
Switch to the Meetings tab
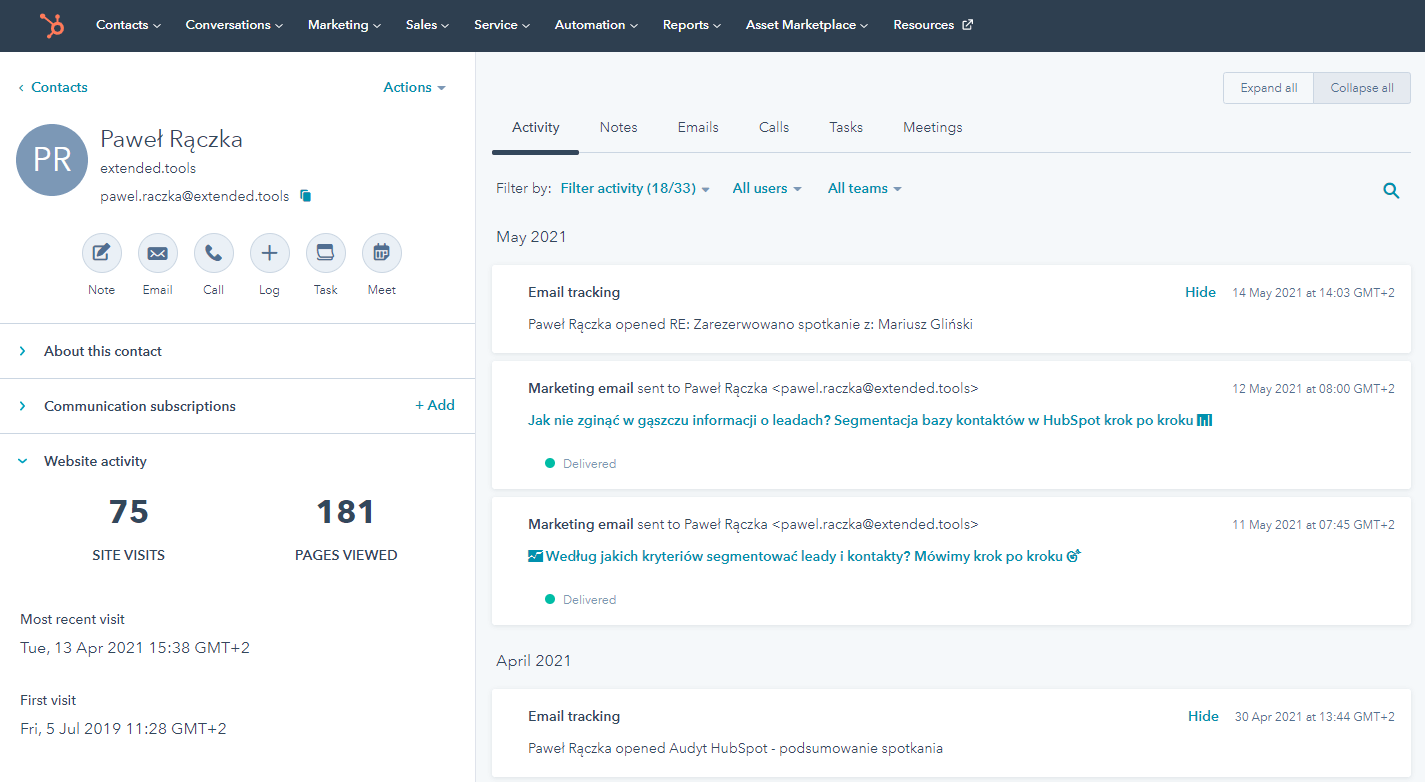(x=933, y=127)
